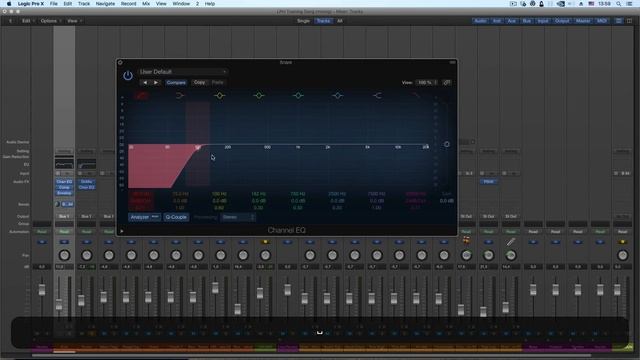Toggle the Analyzer button in Channel EQ

(144, 217)
